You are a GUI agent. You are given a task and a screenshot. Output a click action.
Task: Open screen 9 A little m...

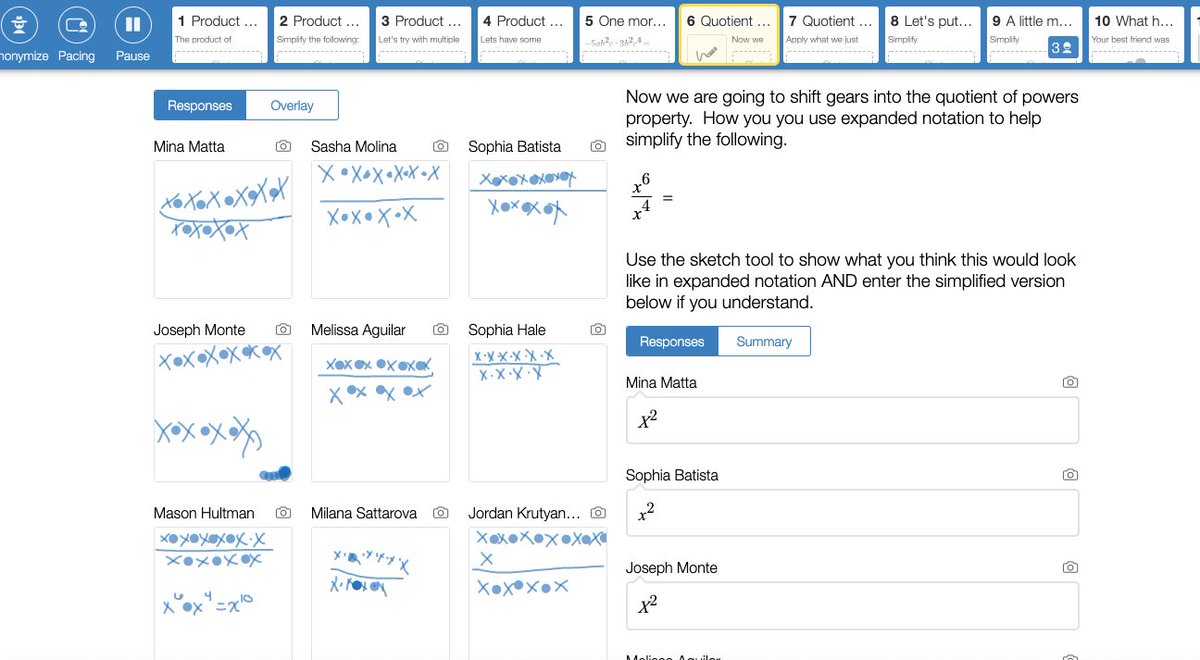1035,35
